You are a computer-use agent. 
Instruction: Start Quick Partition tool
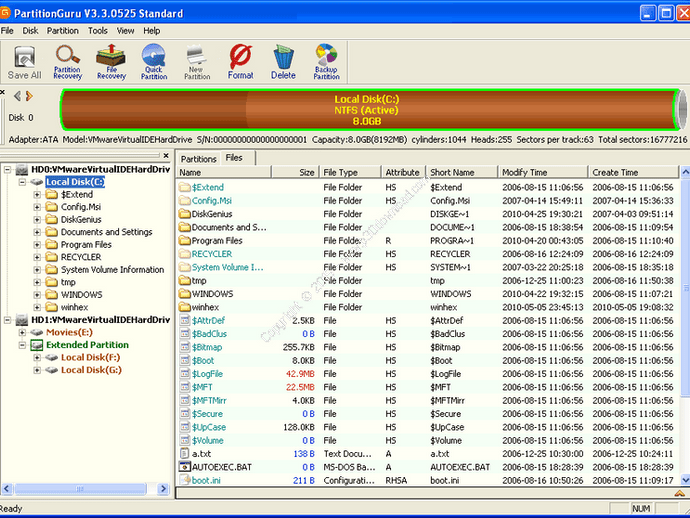[x=154, y=62]
